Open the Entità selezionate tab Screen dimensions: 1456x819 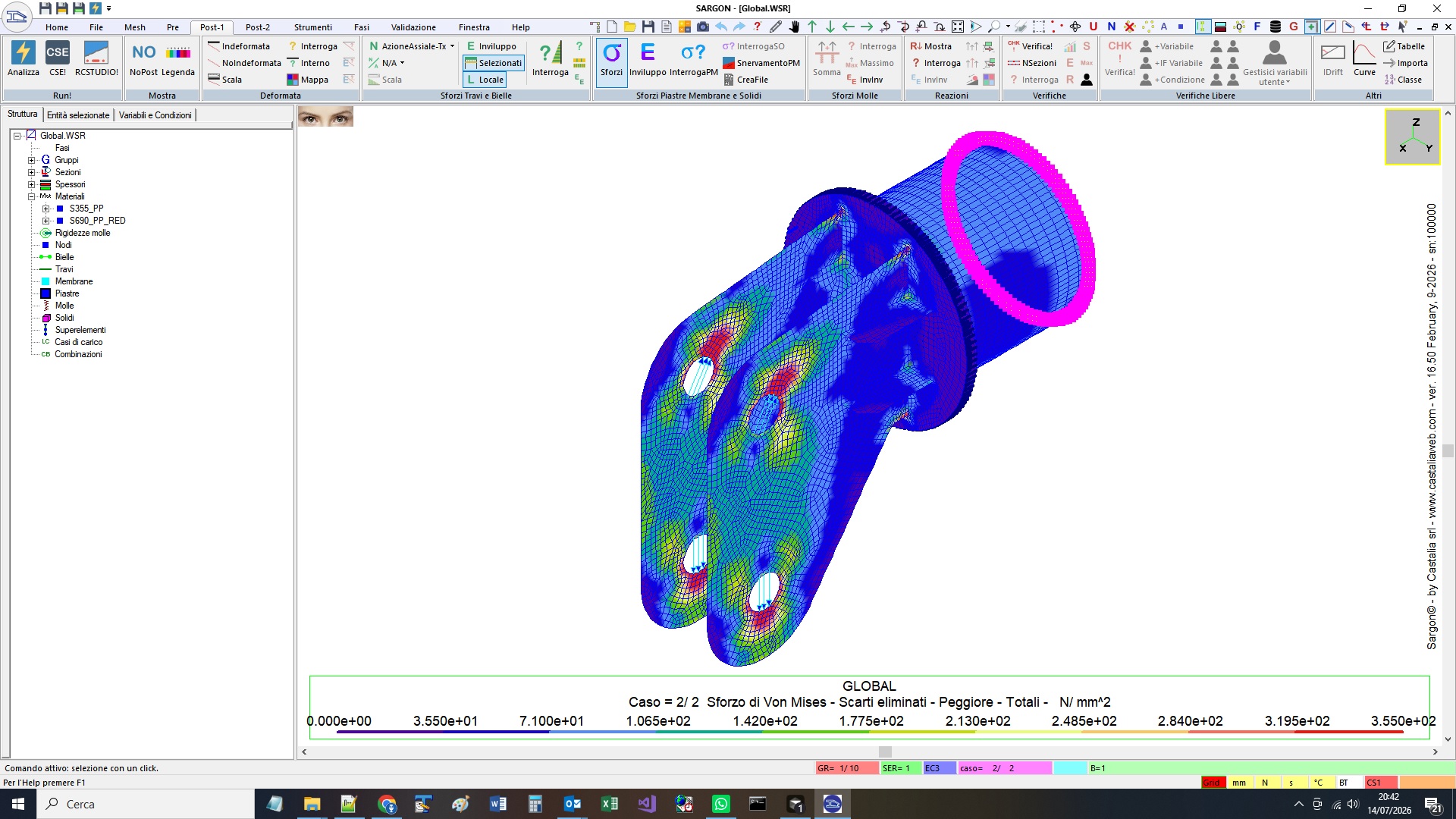tap(78, 115)
